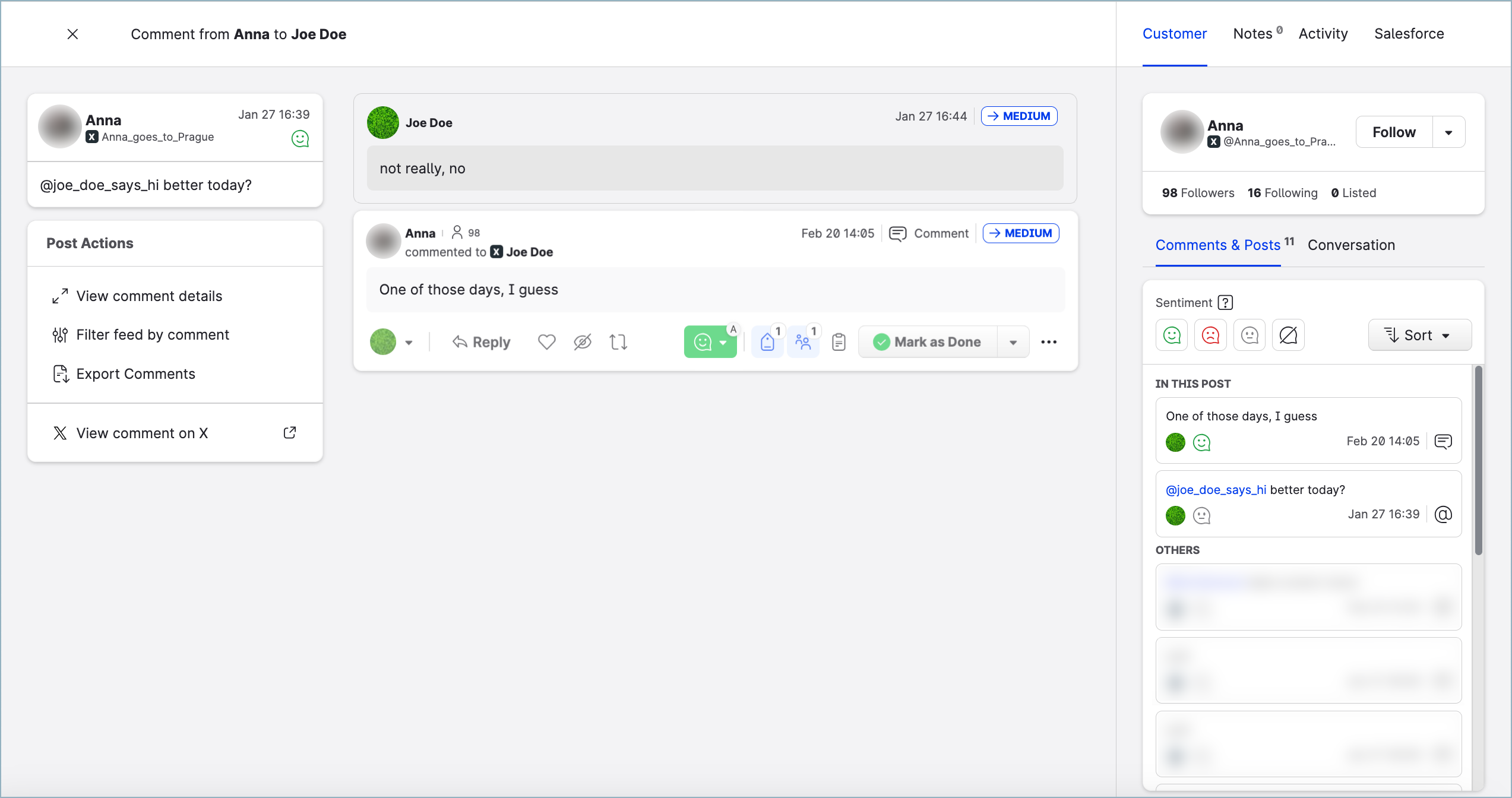Click the heart like icon

click(546, 342)
